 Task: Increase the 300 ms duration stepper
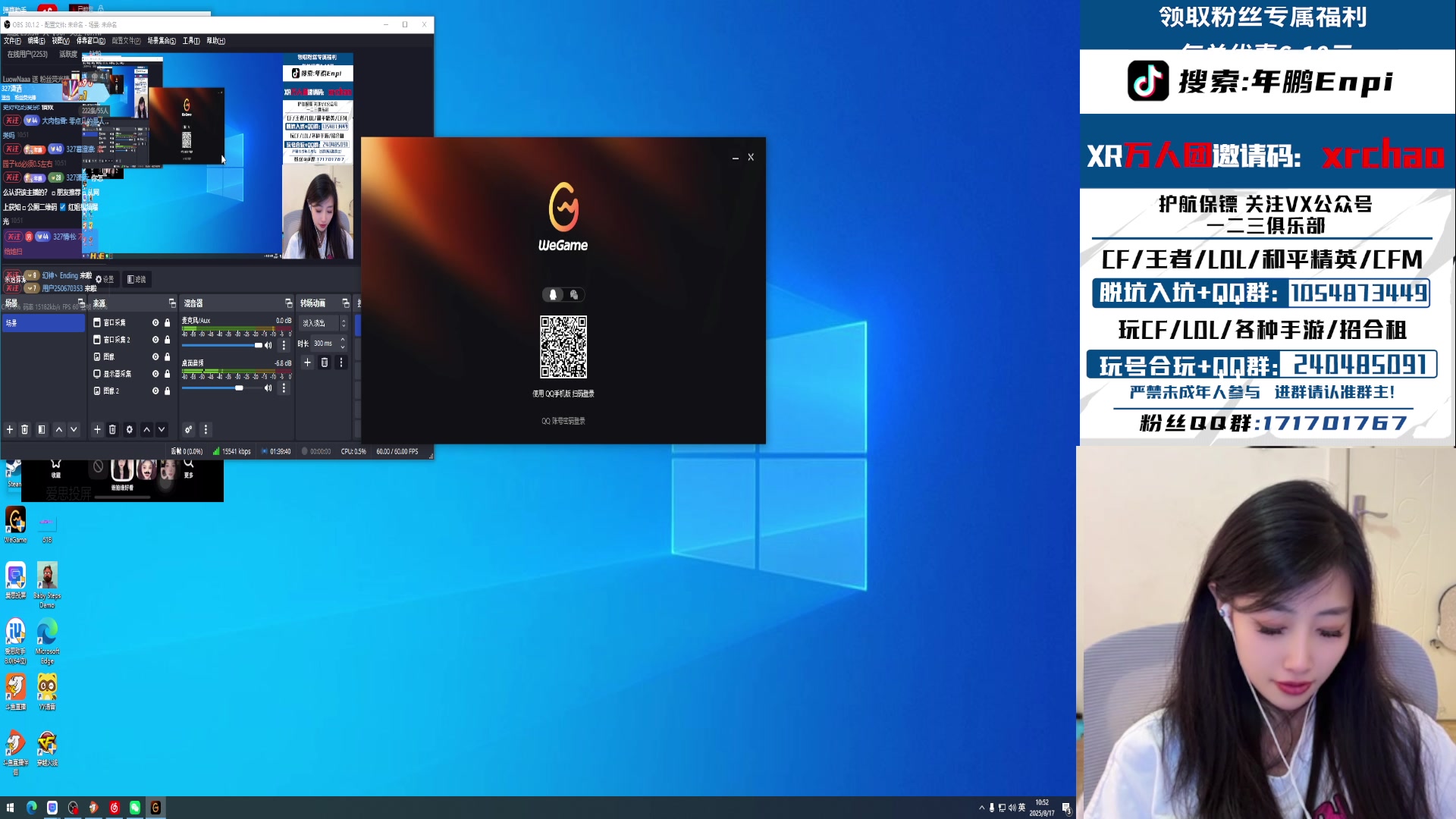pos(343,340)
